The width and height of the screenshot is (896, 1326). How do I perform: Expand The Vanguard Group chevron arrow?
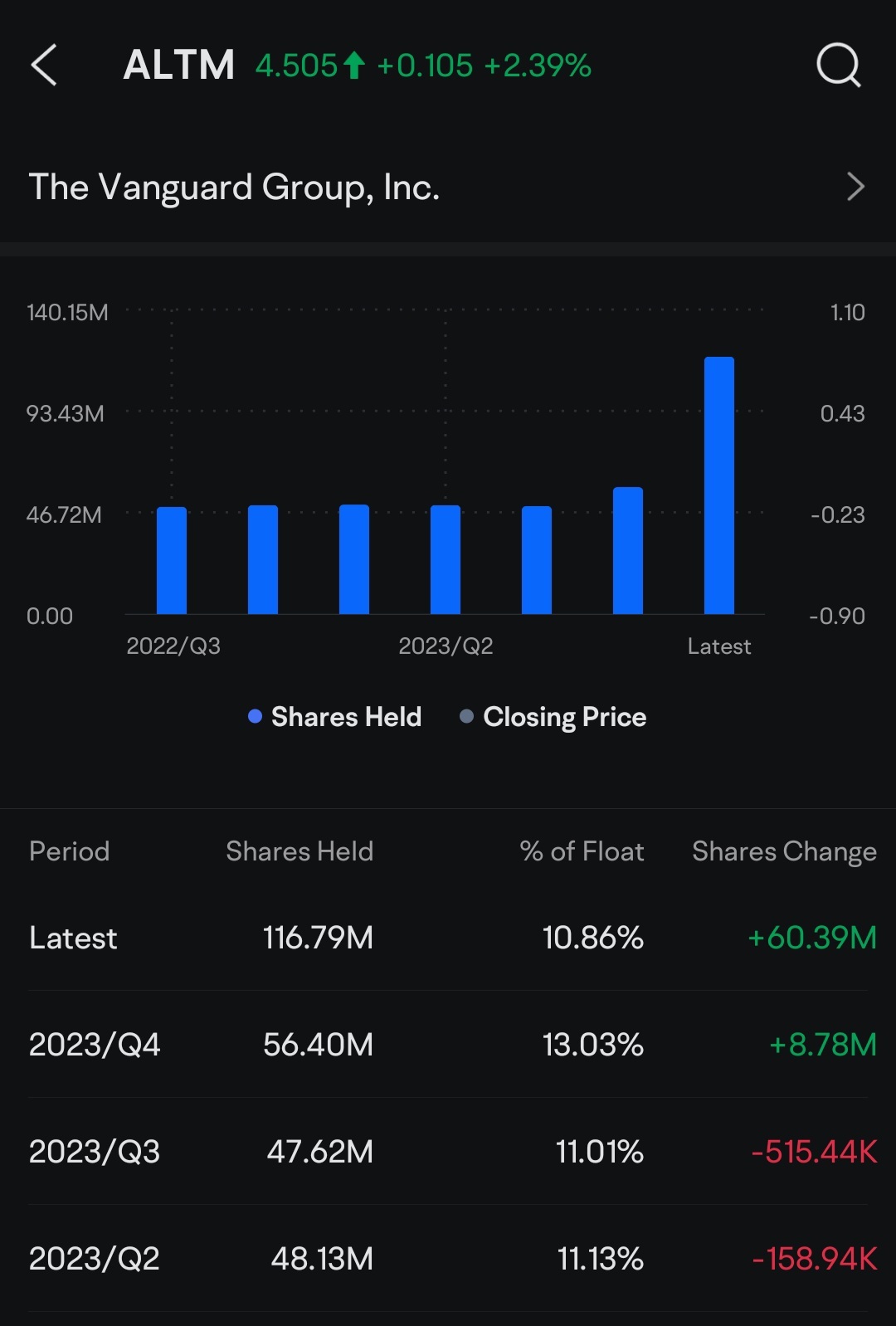tap(855, 187)
